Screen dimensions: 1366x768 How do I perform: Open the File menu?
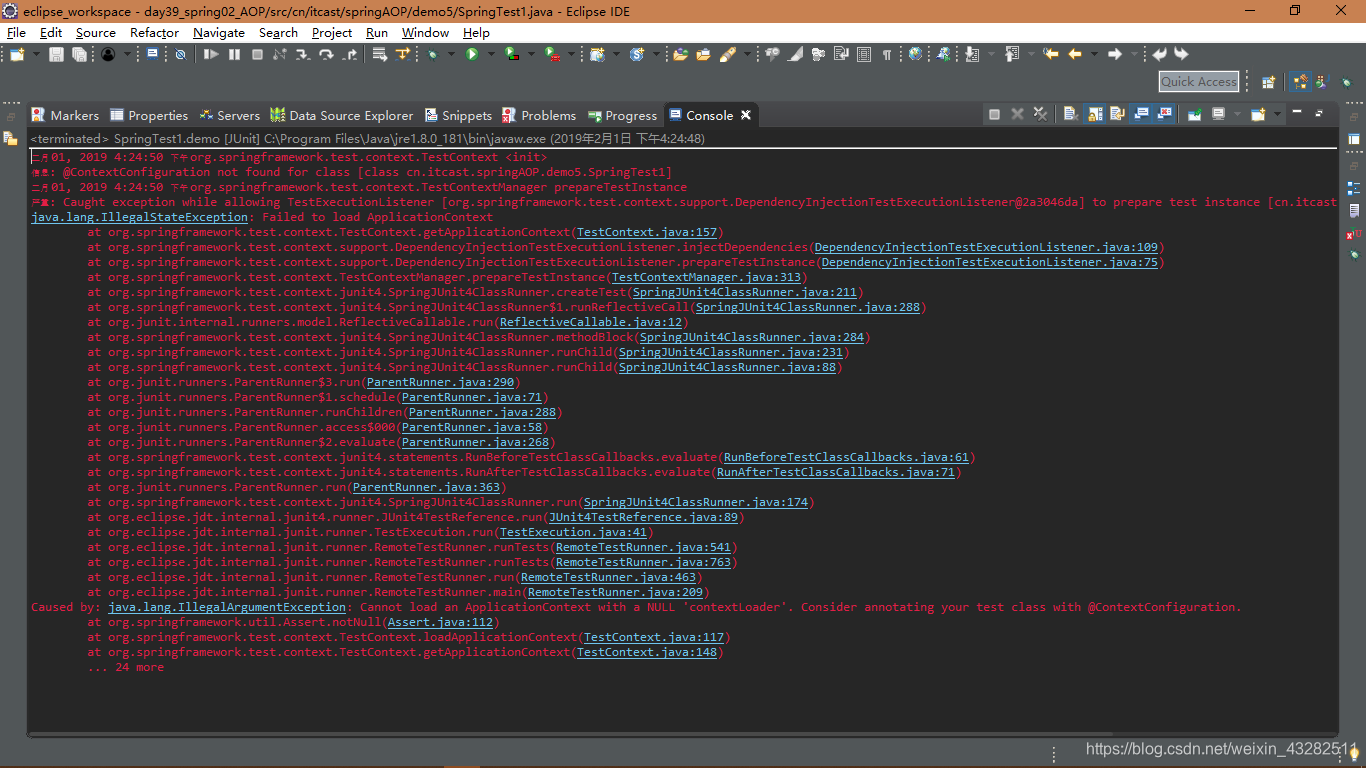16,32
